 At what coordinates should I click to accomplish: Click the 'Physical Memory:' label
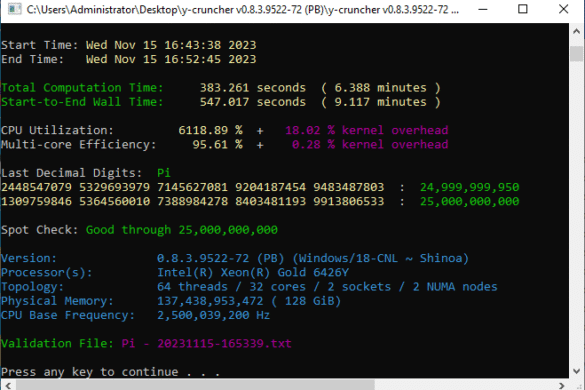[57, 301]
